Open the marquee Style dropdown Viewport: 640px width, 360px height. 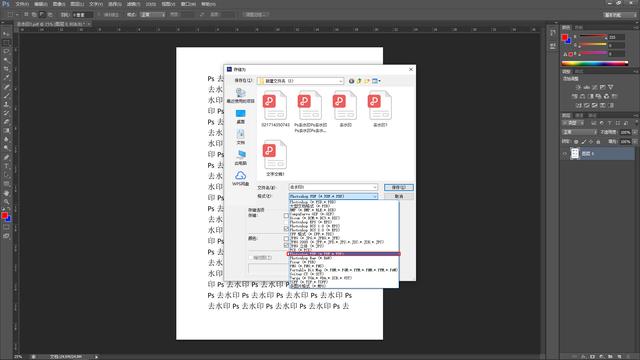pyautogui.click(x=153, y=14)
